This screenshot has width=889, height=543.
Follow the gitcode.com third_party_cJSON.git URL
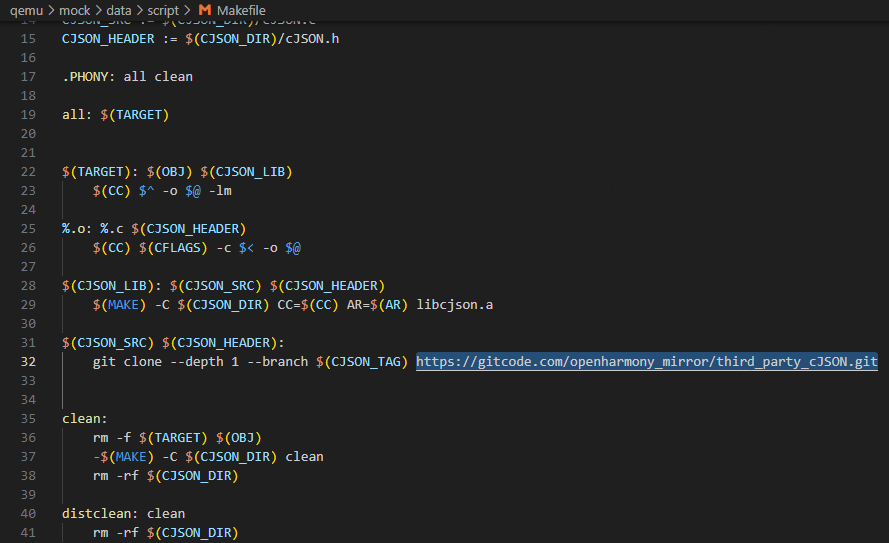pos(646,362)
